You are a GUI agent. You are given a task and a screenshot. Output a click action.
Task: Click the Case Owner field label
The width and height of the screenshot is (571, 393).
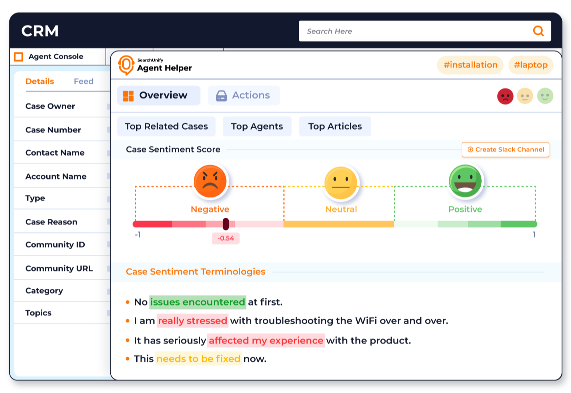click(x=50, y=106)
